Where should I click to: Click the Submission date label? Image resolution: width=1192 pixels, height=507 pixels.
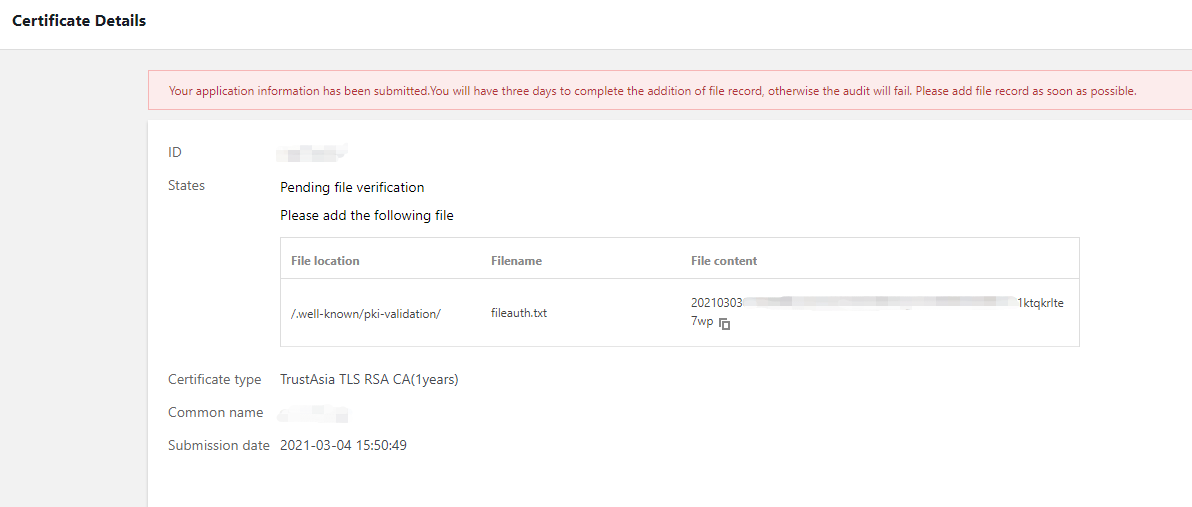218,446
